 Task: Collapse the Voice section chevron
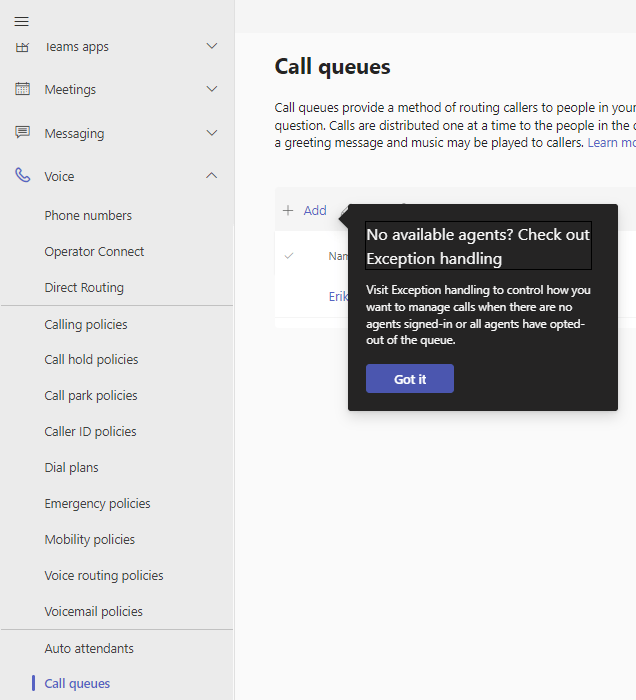click(x=211, y=176)
